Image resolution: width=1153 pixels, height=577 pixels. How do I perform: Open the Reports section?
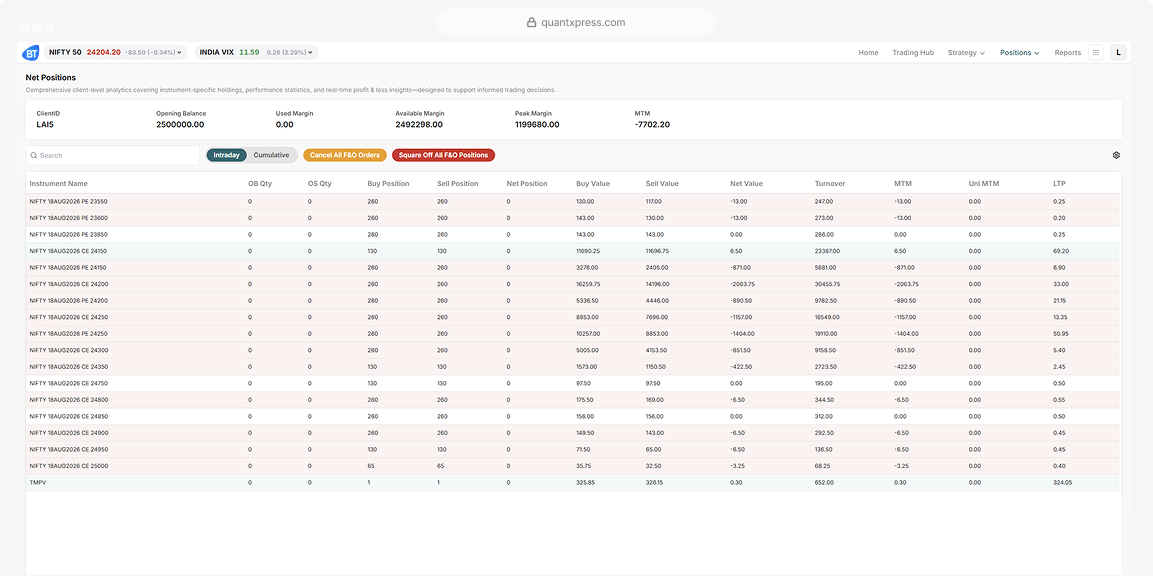1068,53
